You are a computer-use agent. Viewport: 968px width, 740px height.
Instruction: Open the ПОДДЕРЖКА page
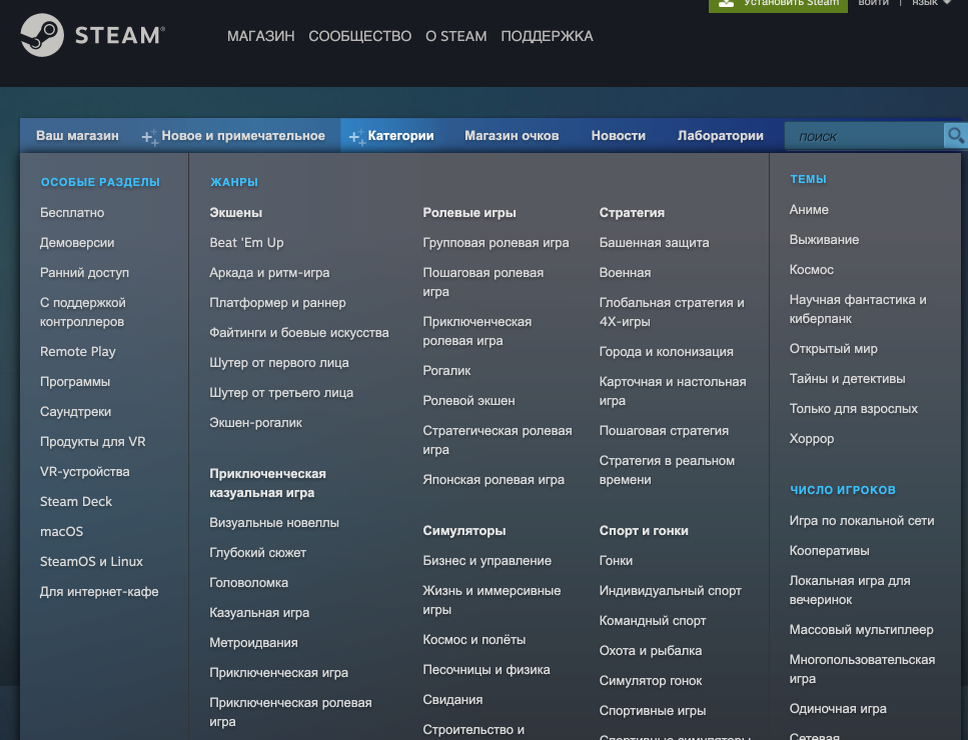pyautogui.click(x=546, y=36)
